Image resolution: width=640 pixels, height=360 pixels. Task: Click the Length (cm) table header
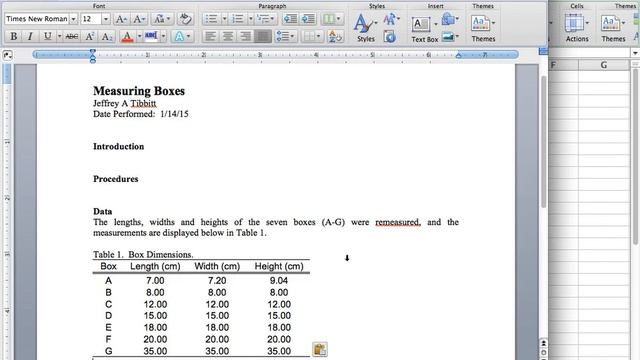click(155, 267)
